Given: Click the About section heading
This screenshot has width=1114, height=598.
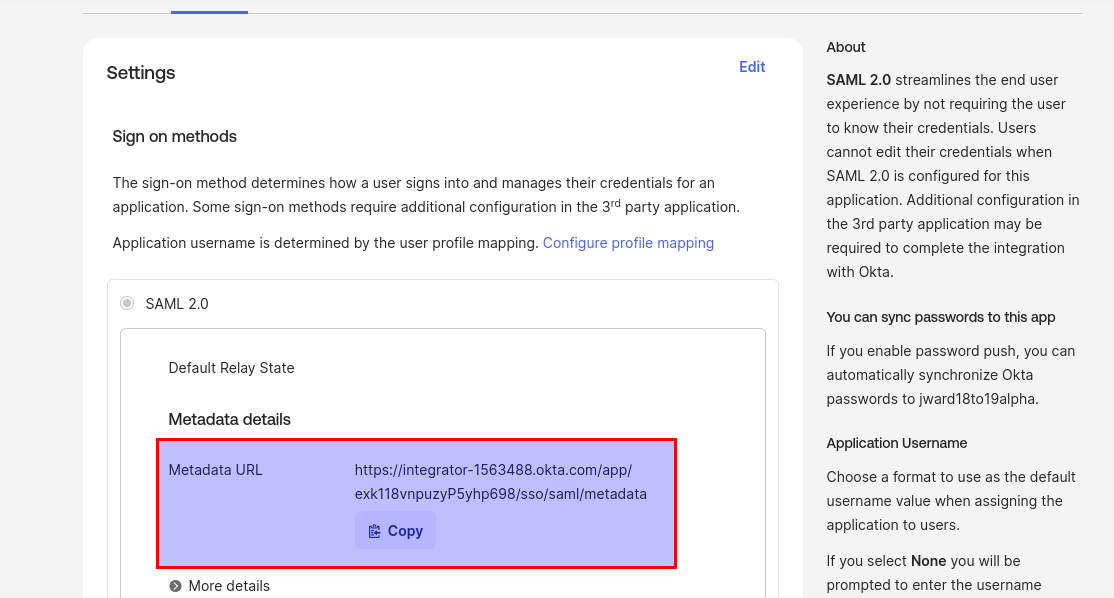Looking at the screenshot, I should 846,47.
